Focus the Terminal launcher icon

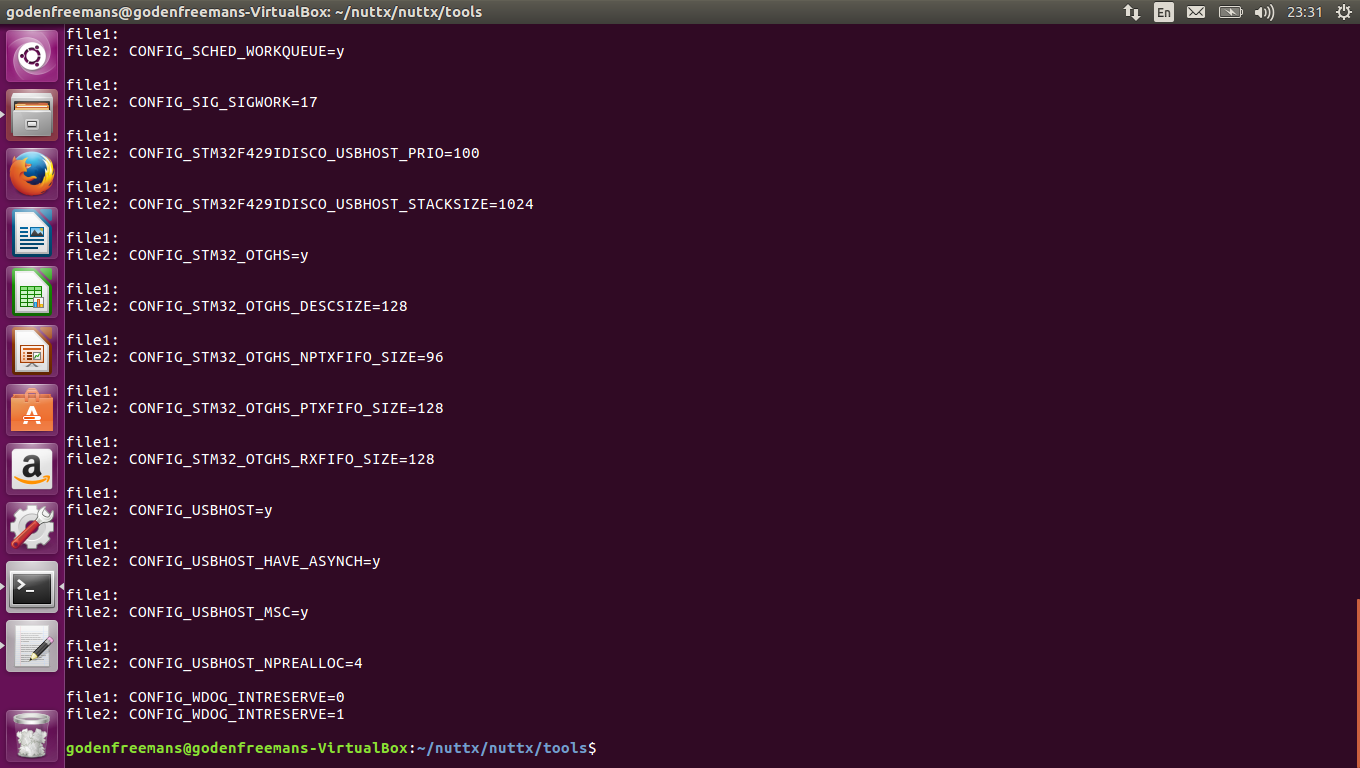32,587
